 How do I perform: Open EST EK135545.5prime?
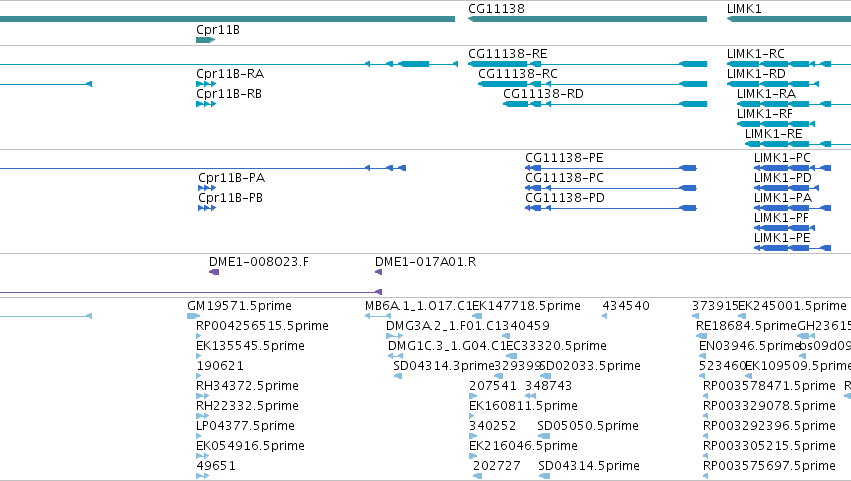pyautogui.click(x=250, y=346)
